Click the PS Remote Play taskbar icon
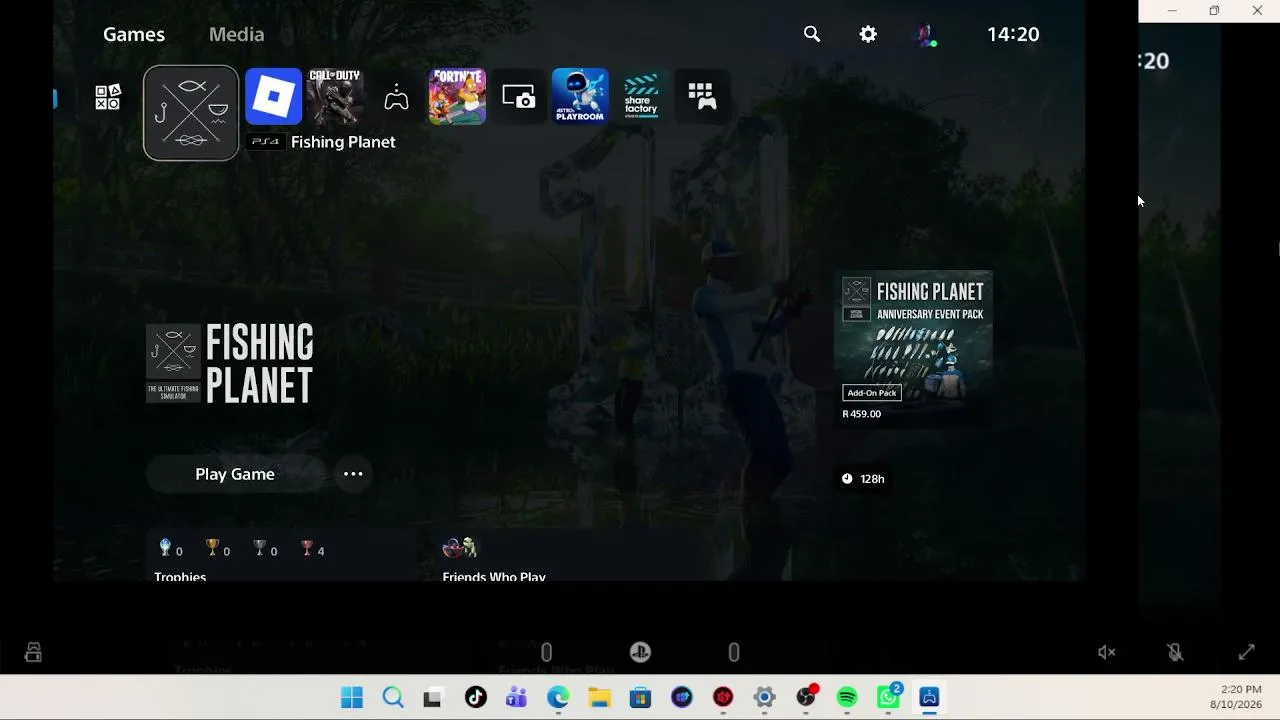 click(x=929, y=697)
